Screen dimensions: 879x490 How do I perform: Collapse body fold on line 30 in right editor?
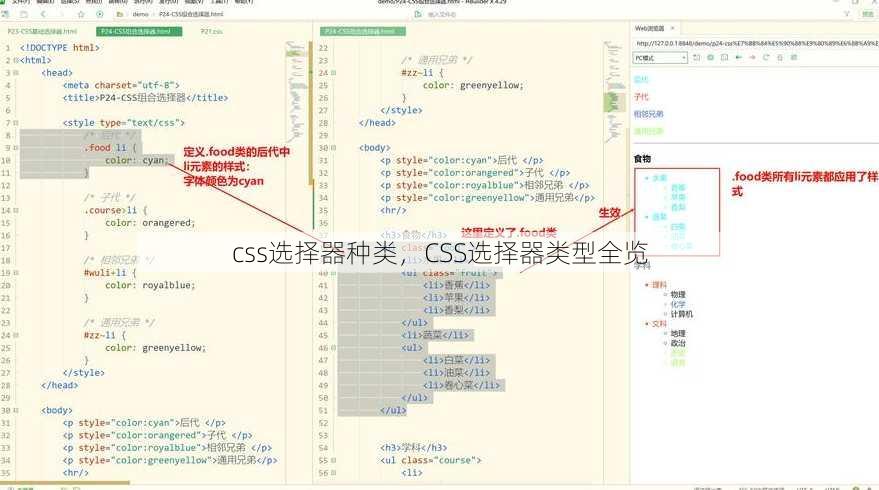334,148
